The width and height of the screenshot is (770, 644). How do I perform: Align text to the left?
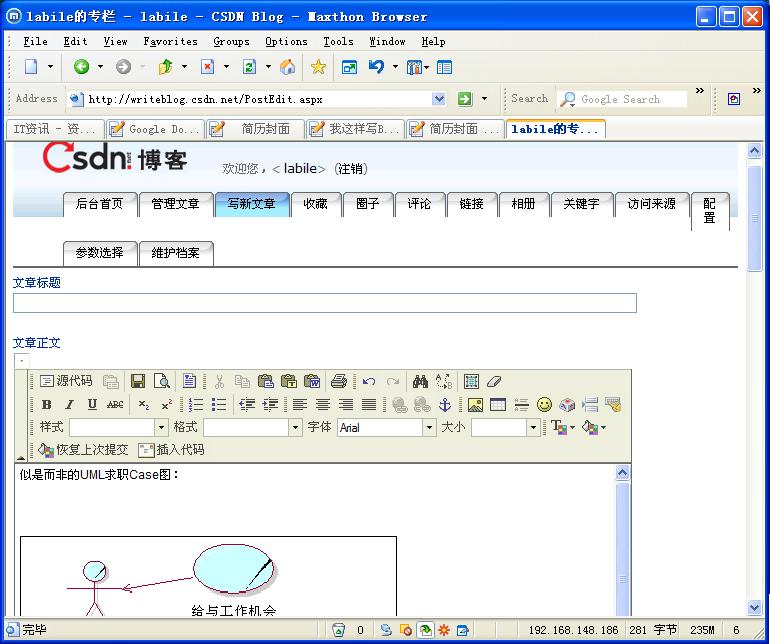coord(300,405)
